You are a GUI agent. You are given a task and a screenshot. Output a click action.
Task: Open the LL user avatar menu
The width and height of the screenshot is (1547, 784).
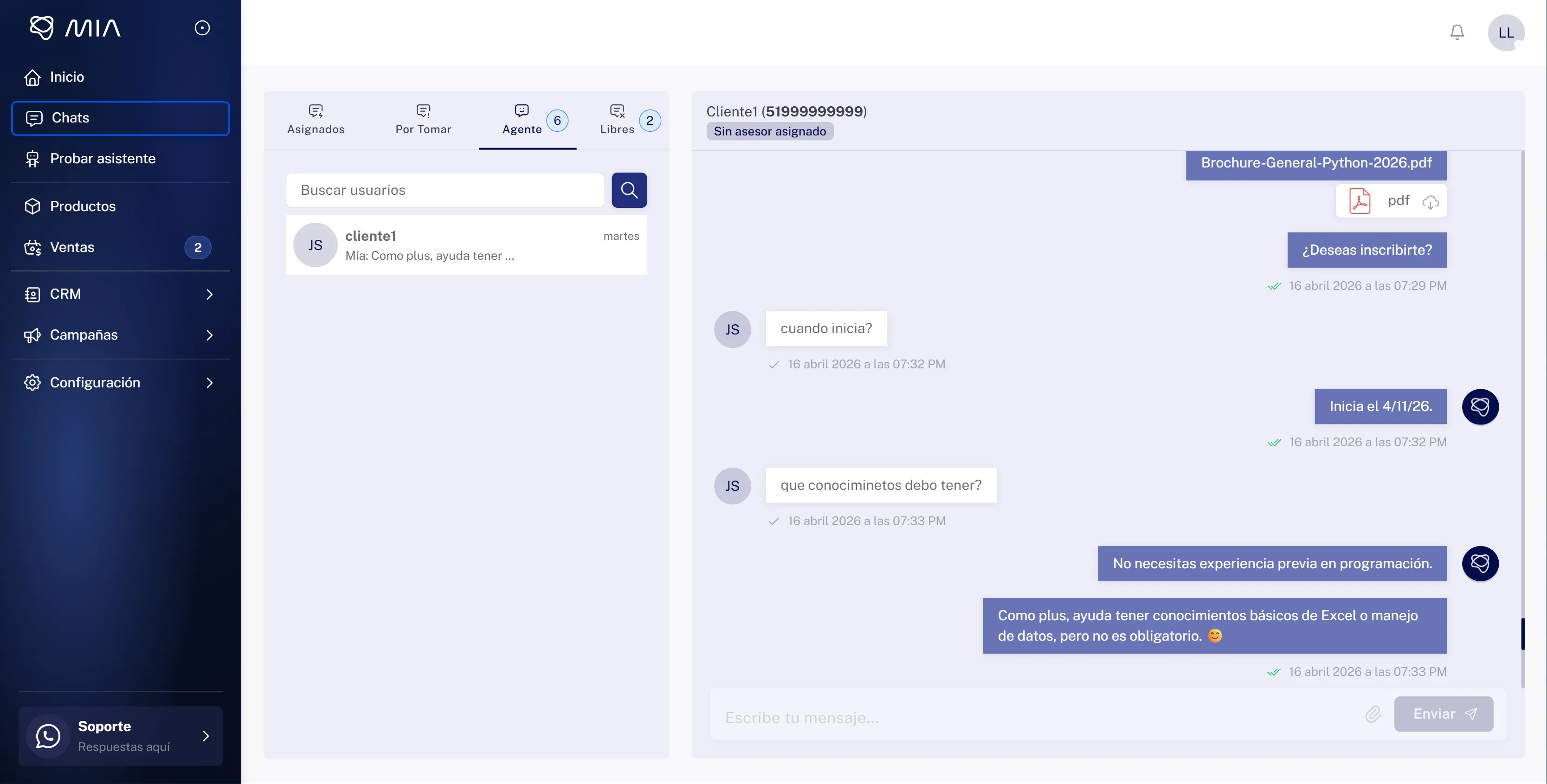point(1506,32)
